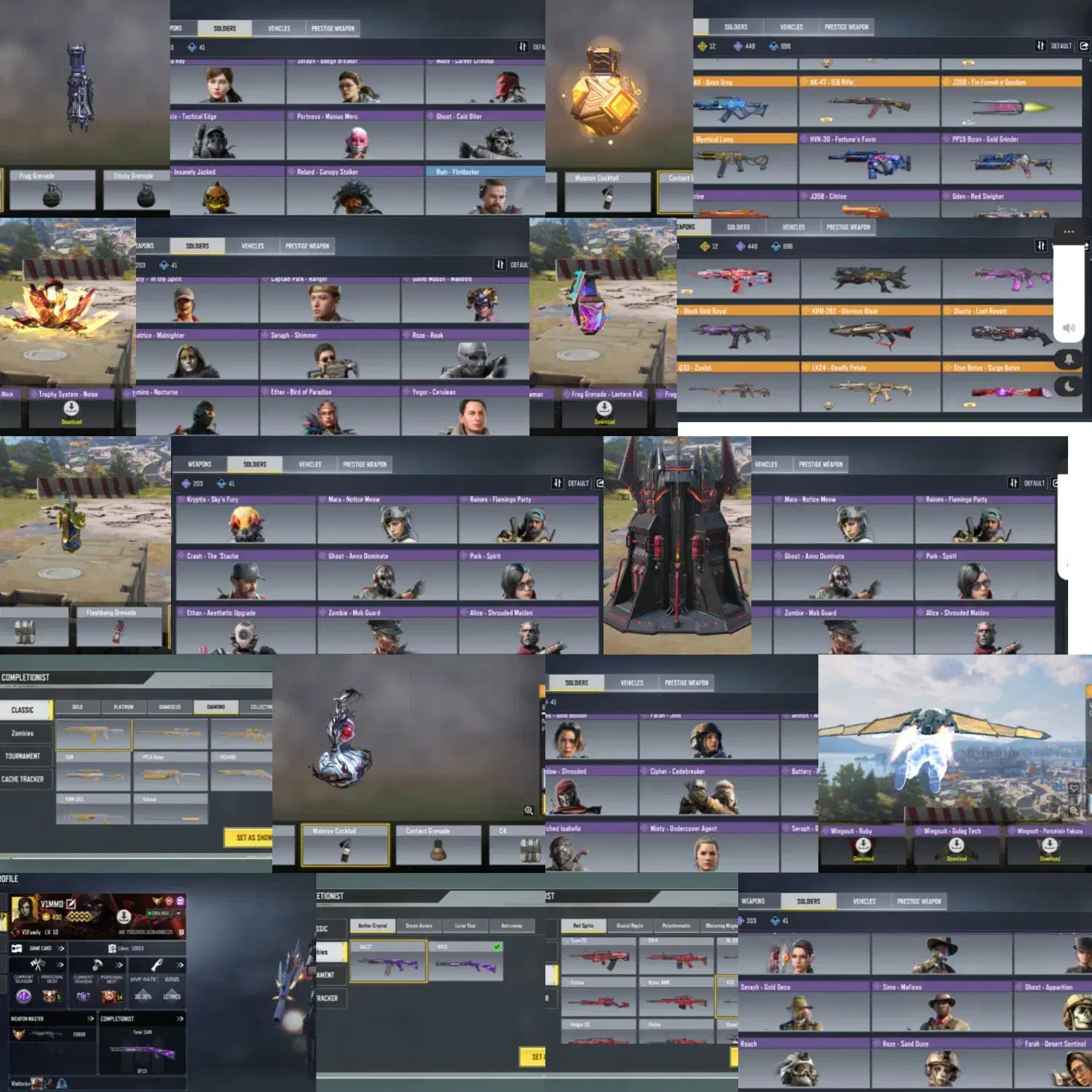Adjust the white vertical volume slider
The width and height of the screenshot is (1092, 1092).
tap(1069, 295)
